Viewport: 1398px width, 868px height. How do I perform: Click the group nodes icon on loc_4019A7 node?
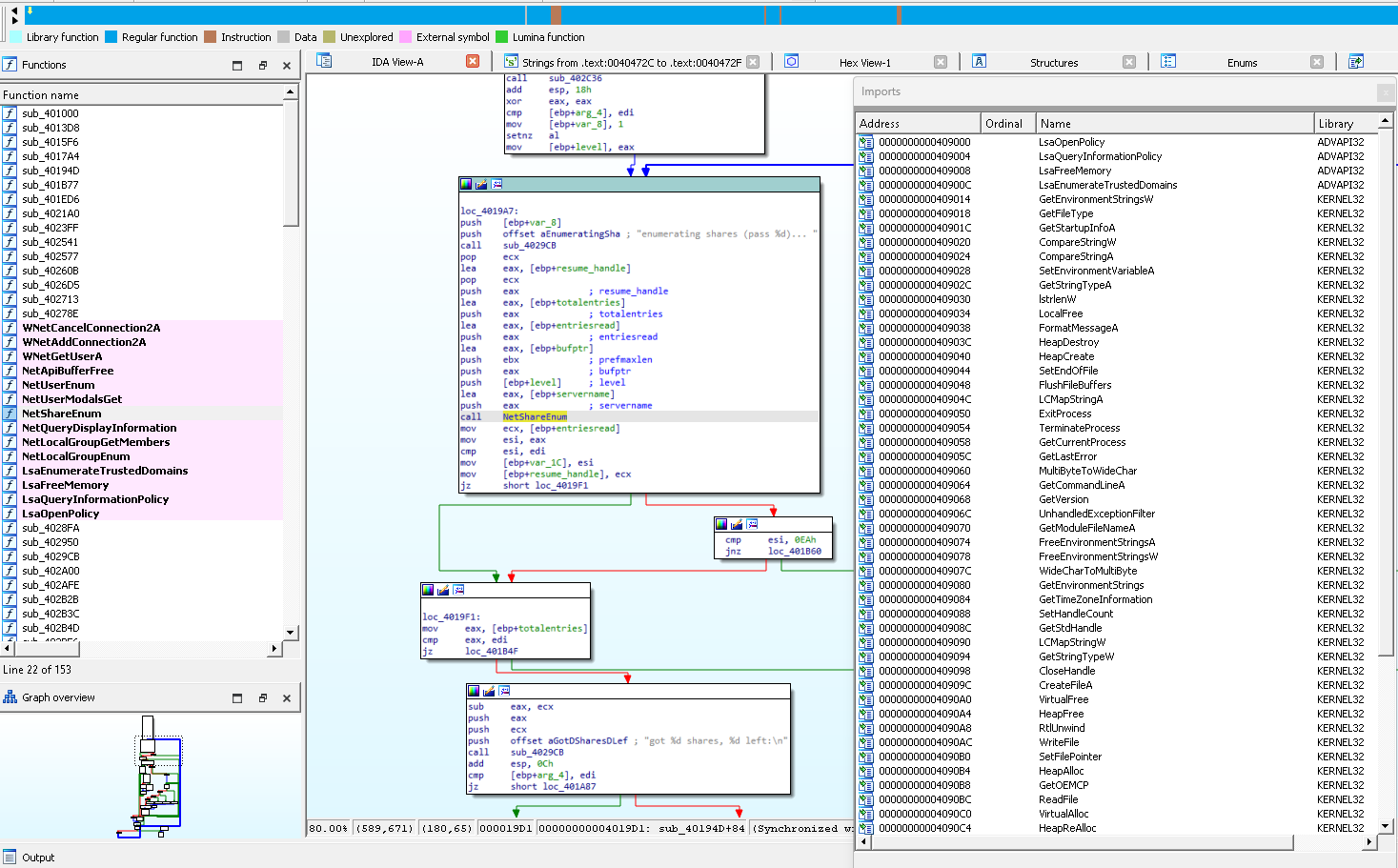point(496,184)
